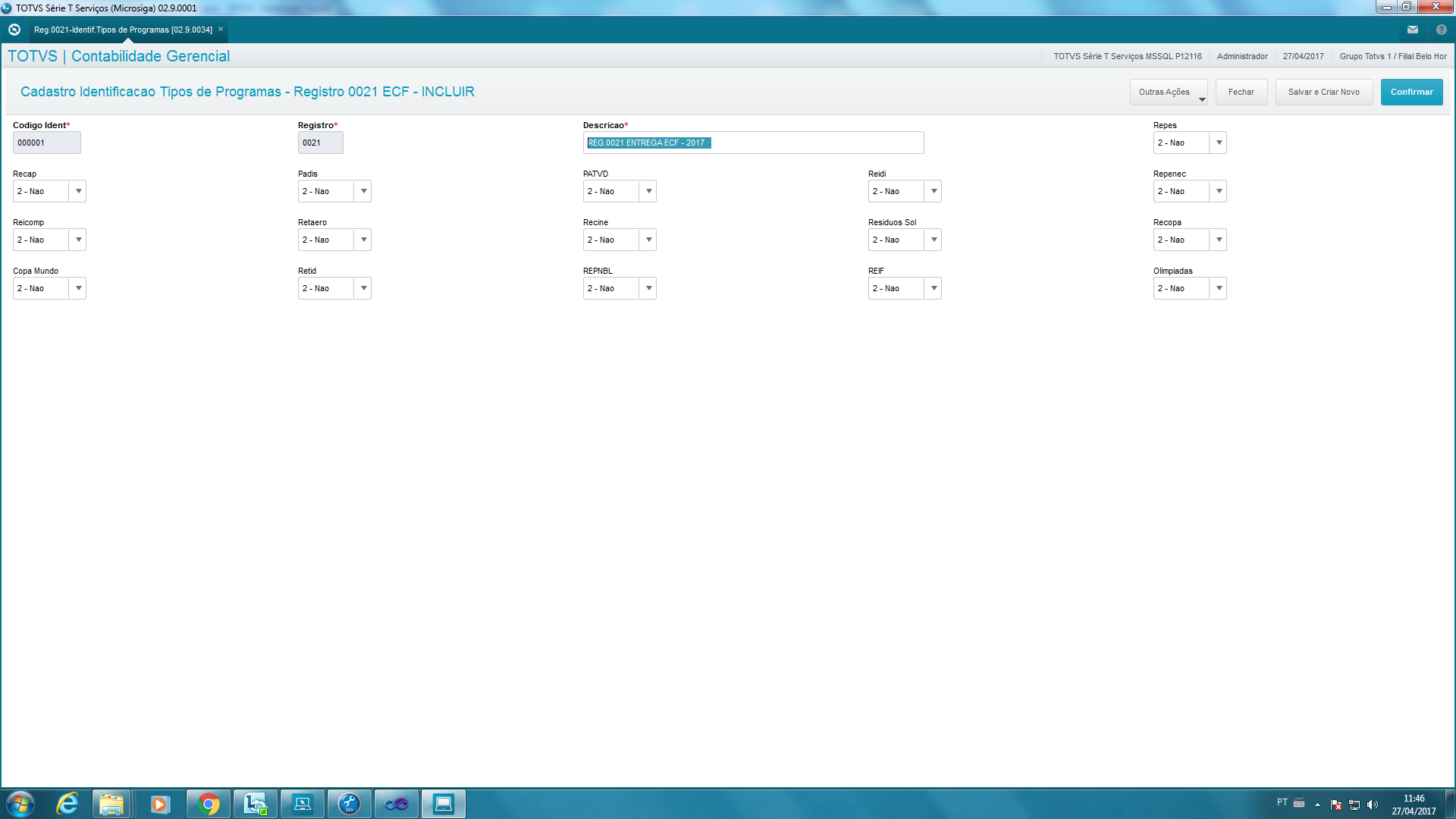Launch Internet Explorer from taskbar

coord(67,804)
